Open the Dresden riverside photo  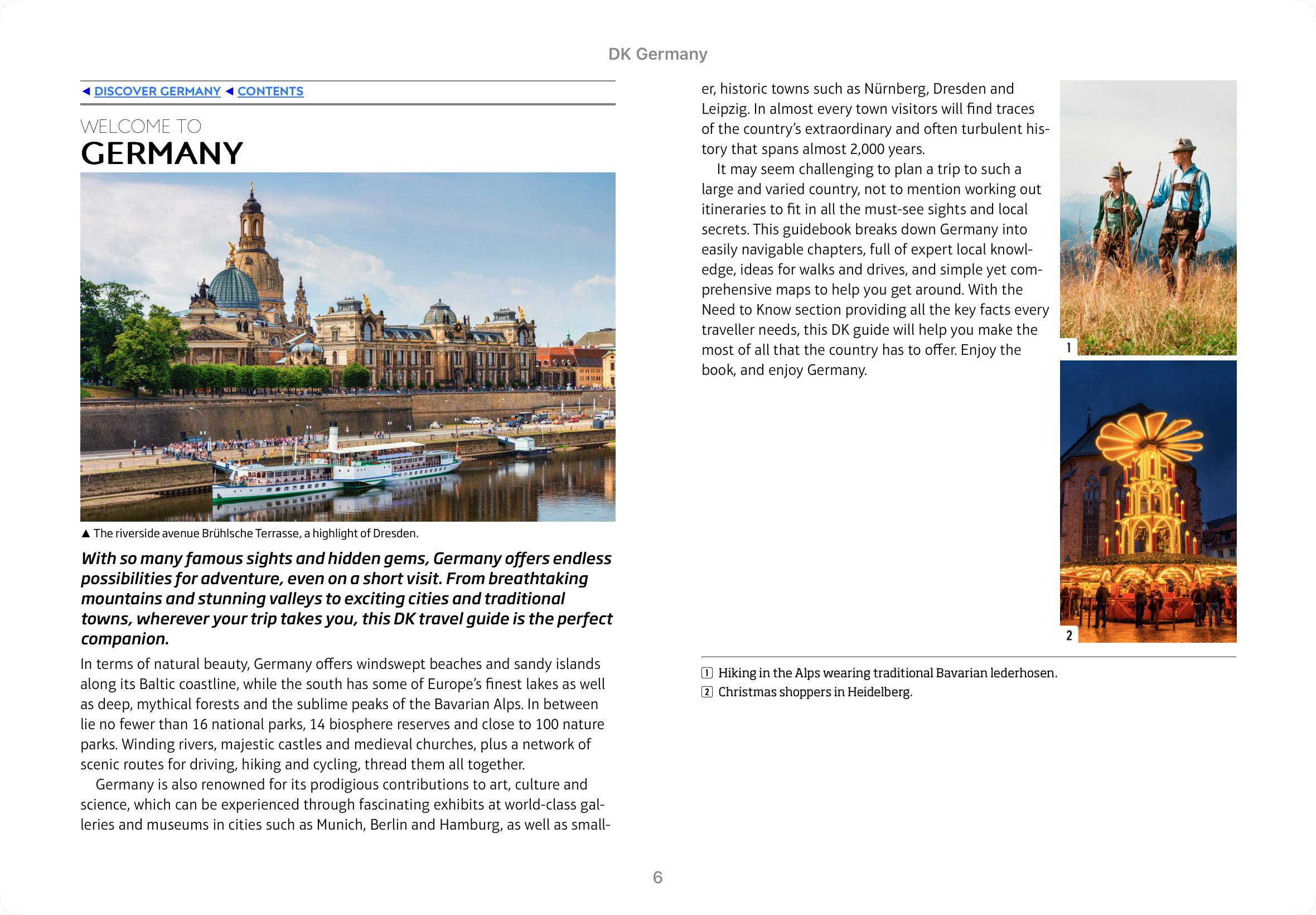click(x=348, y=347)
